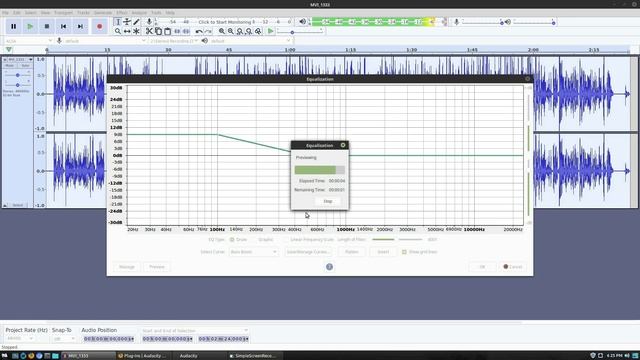The image size is (640, 360).
Task: Select the Envelope tool
Action: pos(127,22)
